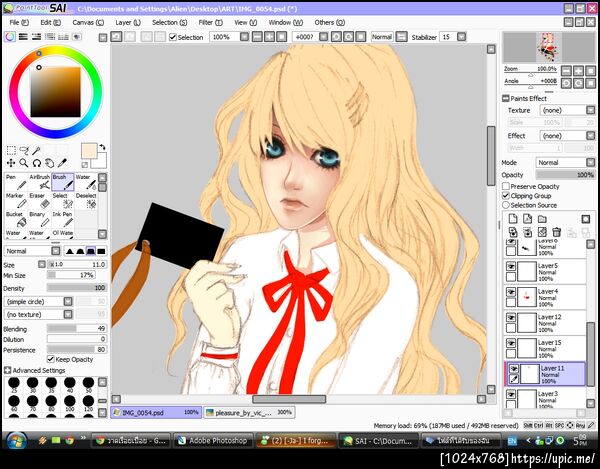
Task: Open the File menu
Action: 19,23
